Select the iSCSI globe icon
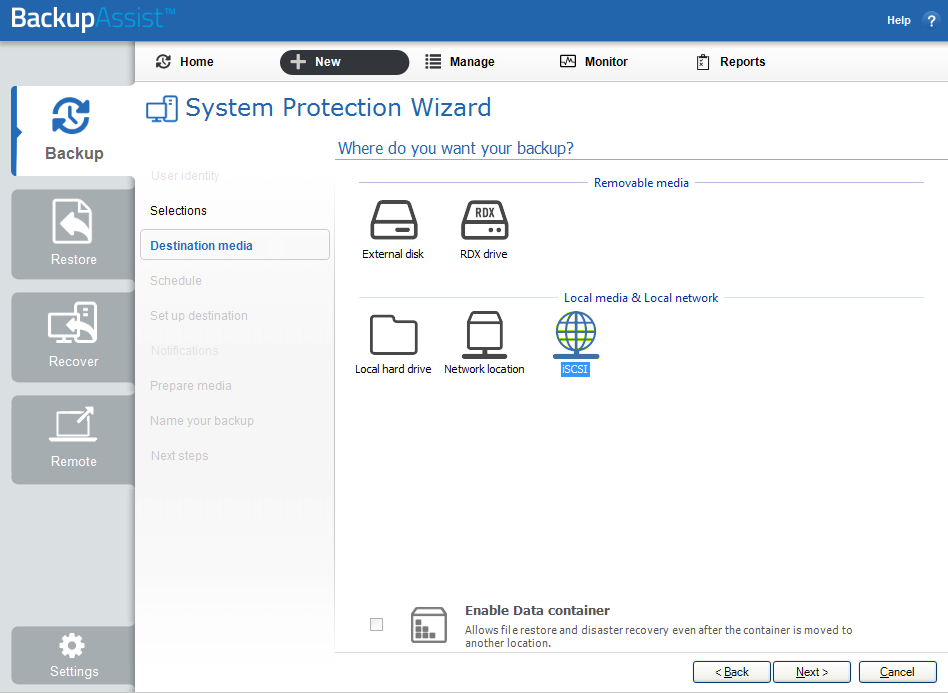Viewport: 948px width, 693px height. point(576,334)
